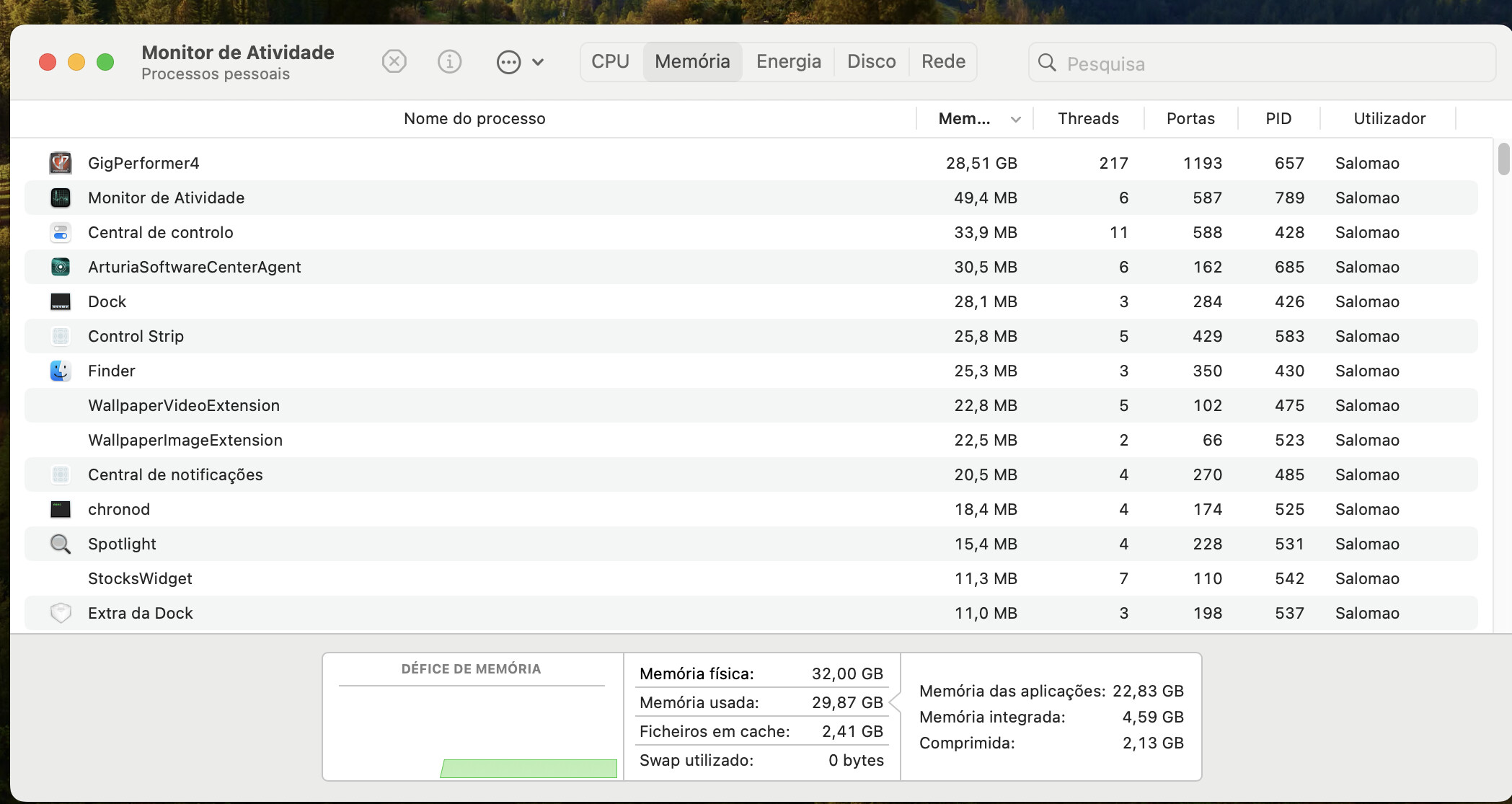Click the Spotlight magnifier icon
This screenshot has height=804, width=1512.
pyautogui.click(x=61, y=544)
